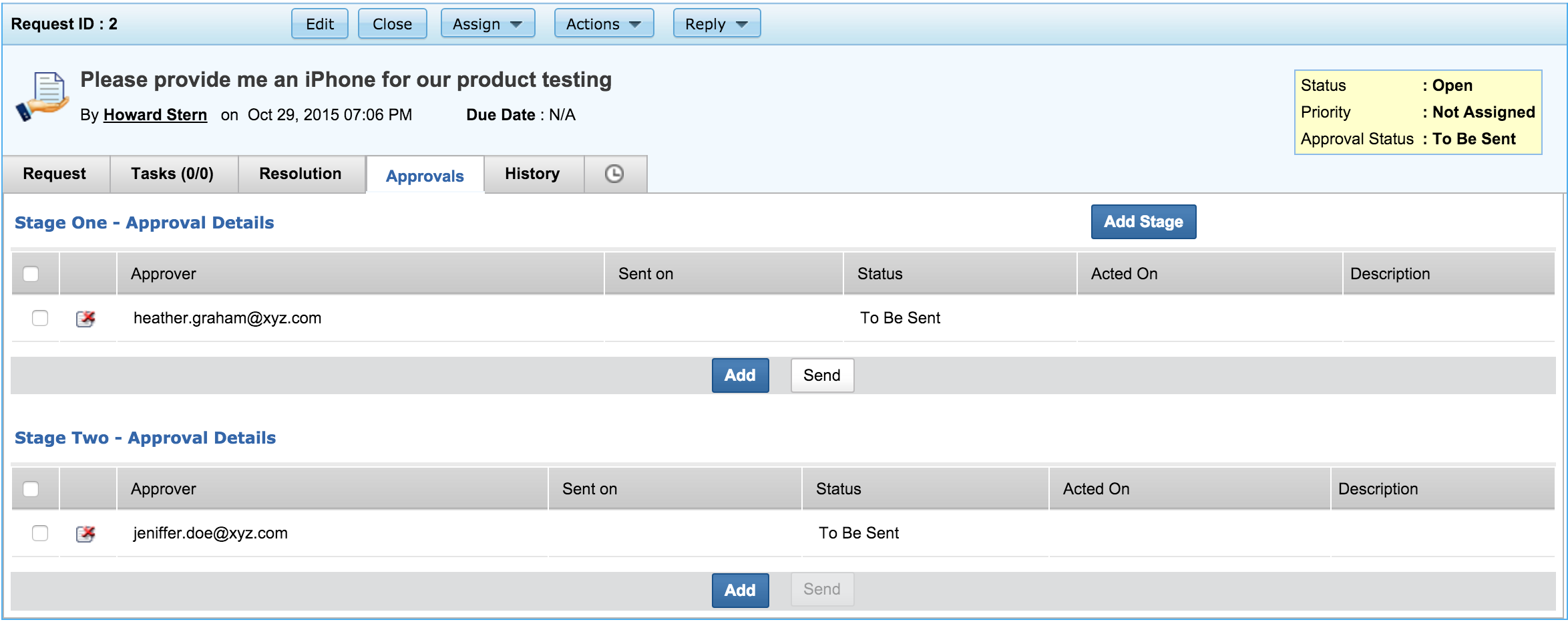The image size is (1568, 624).
Task: Check Stage One select-all header checkbox
Action: (31, 274)
